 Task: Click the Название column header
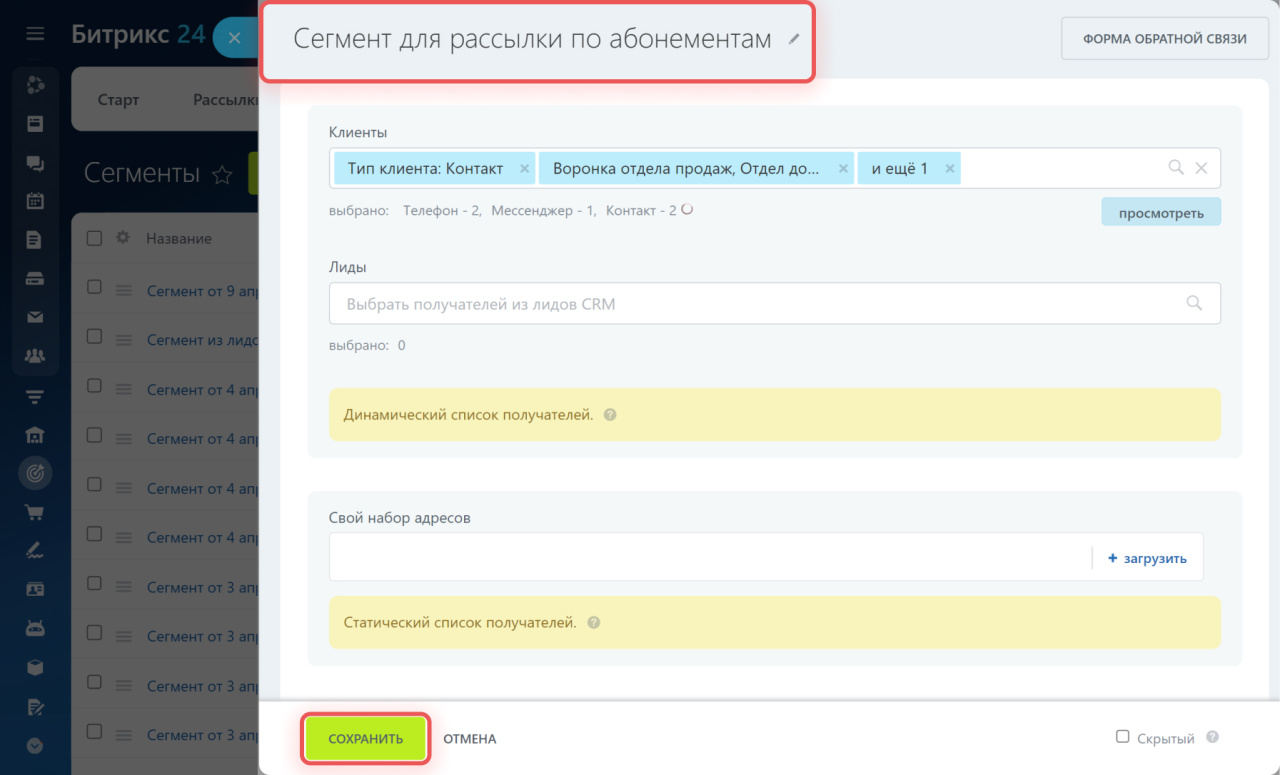pos(179,238)
